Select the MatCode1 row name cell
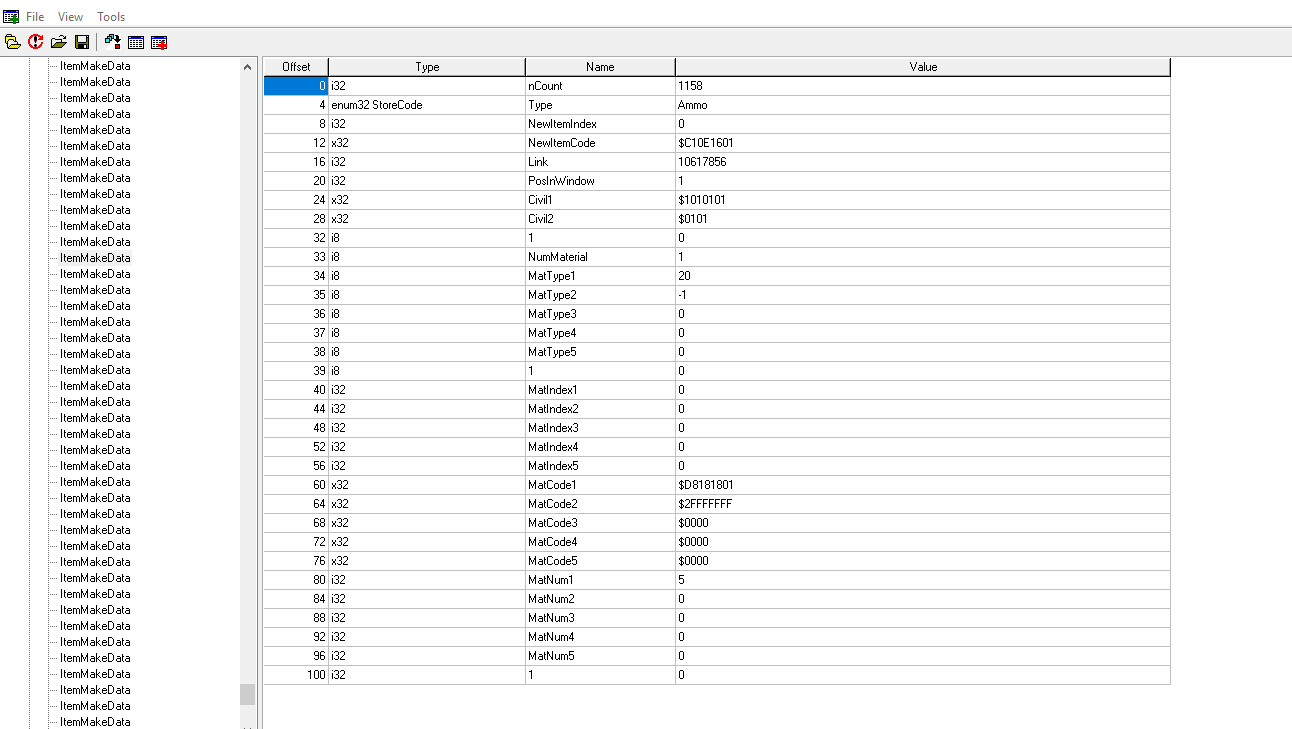 click(x=600, y=485)
